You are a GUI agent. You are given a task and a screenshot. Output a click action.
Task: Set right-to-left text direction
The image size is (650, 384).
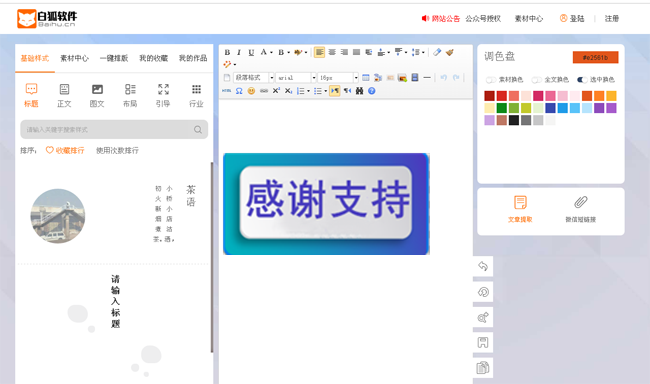coord(347,91)
